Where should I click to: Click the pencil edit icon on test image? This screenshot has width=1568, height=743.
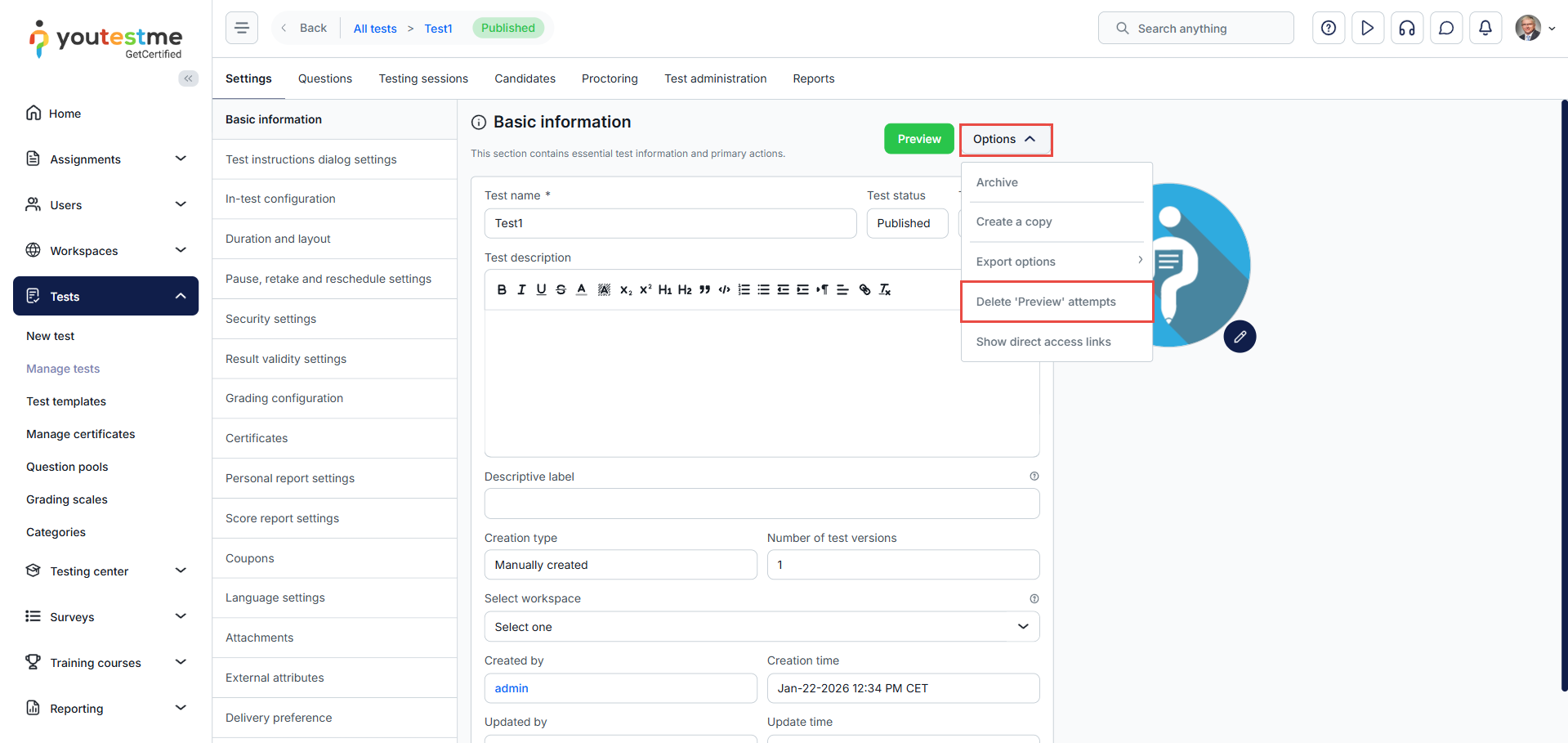pos(1239,337)
